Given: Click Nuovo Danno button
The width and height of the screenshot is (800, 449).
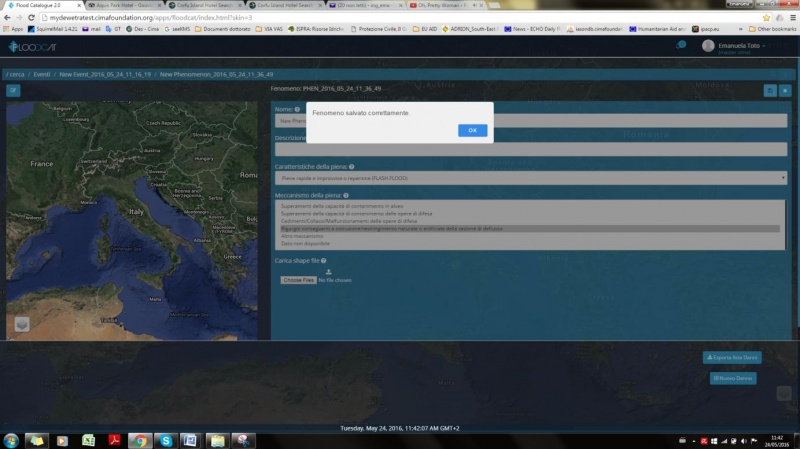Looking at the screenshot, I should tap(733, 378).
